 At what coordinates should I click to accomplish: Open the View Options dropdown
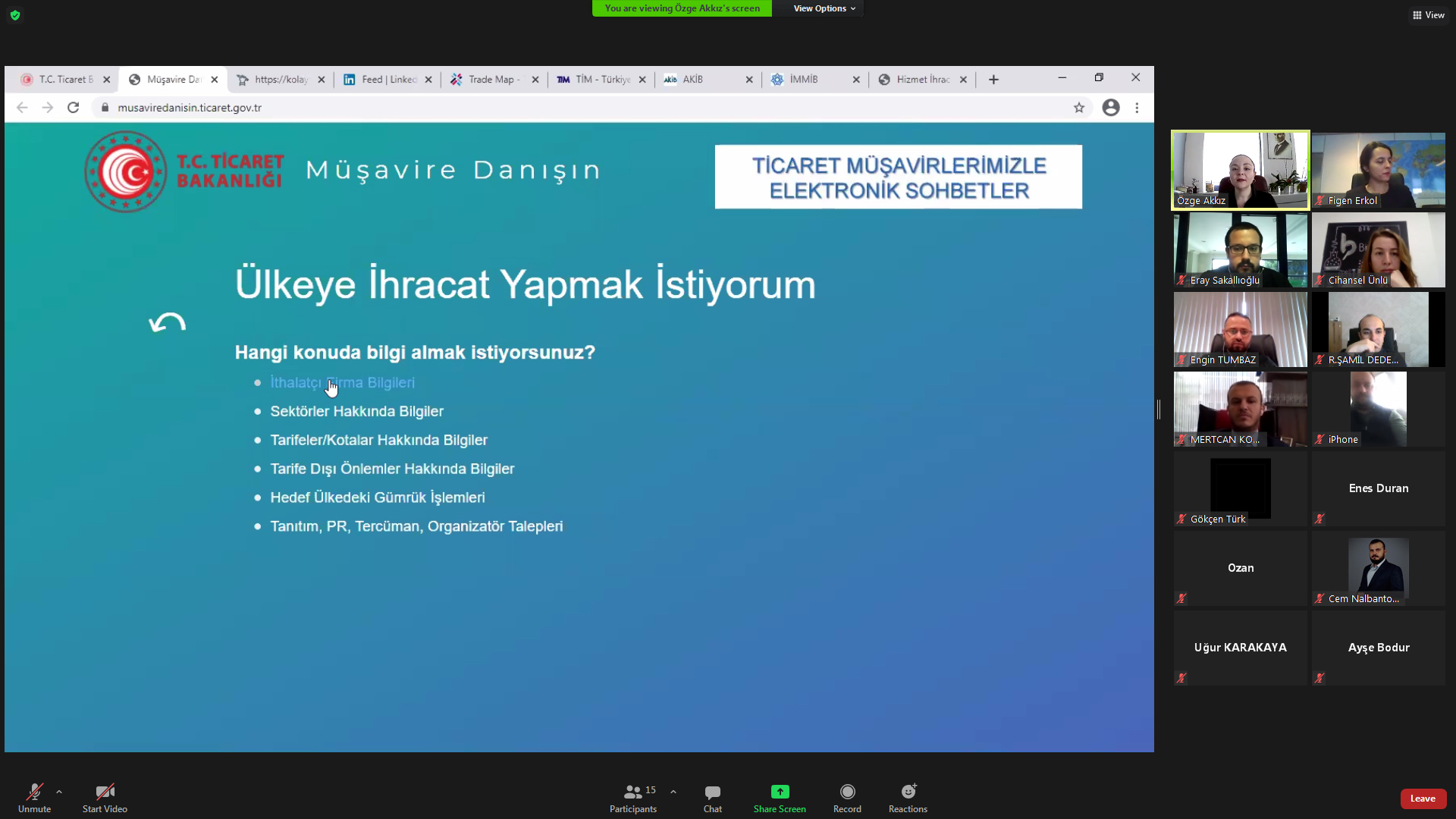click(824, 8)
